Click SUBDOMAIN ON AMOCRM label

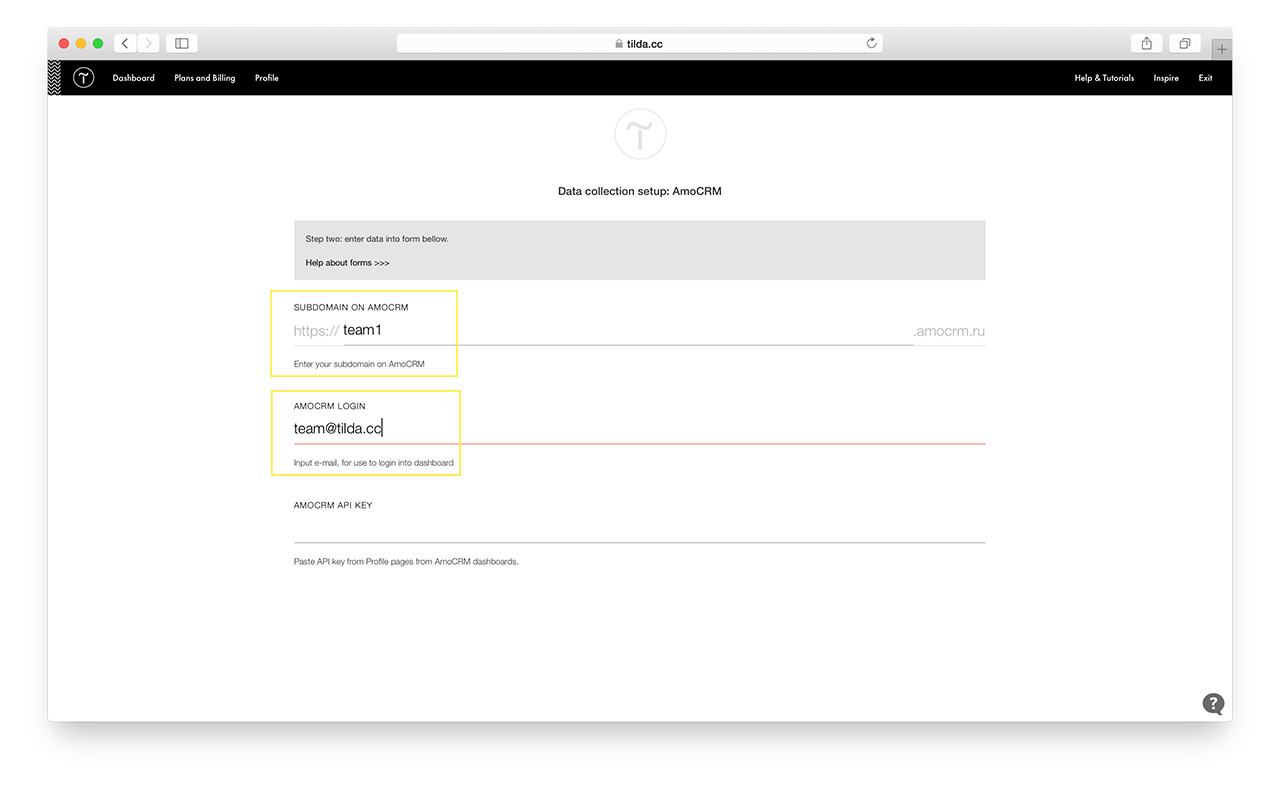[x=351, y=307]
